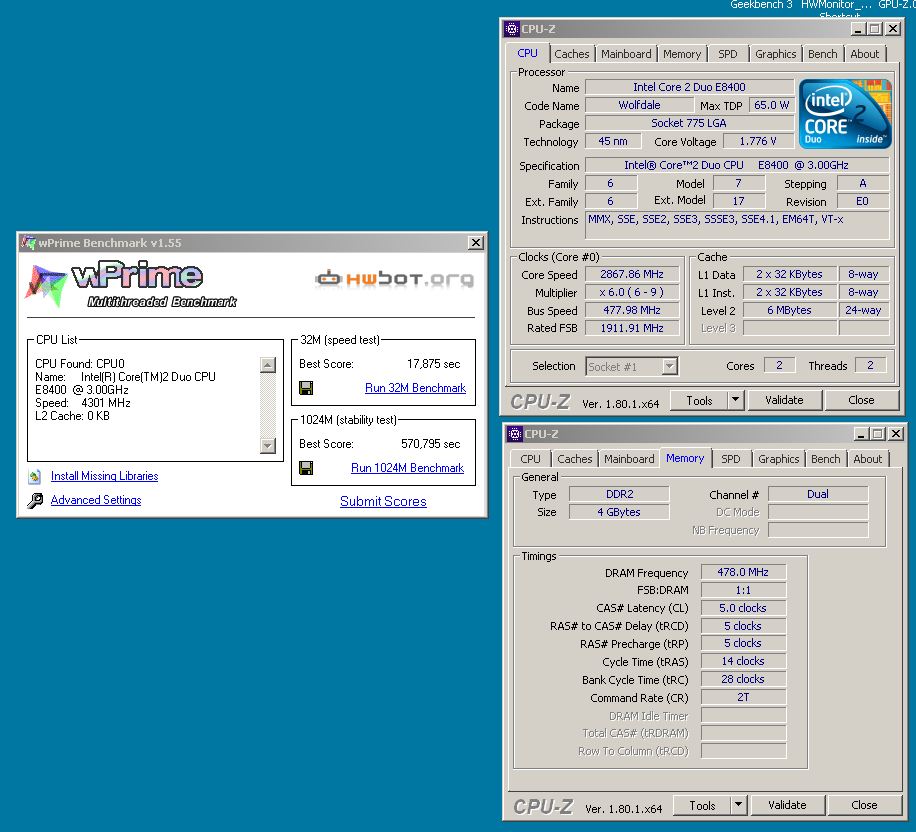This screenshot has height=832, width=916.
Task: Click the memory Type DDR2 value
Action: coord(619,494)
